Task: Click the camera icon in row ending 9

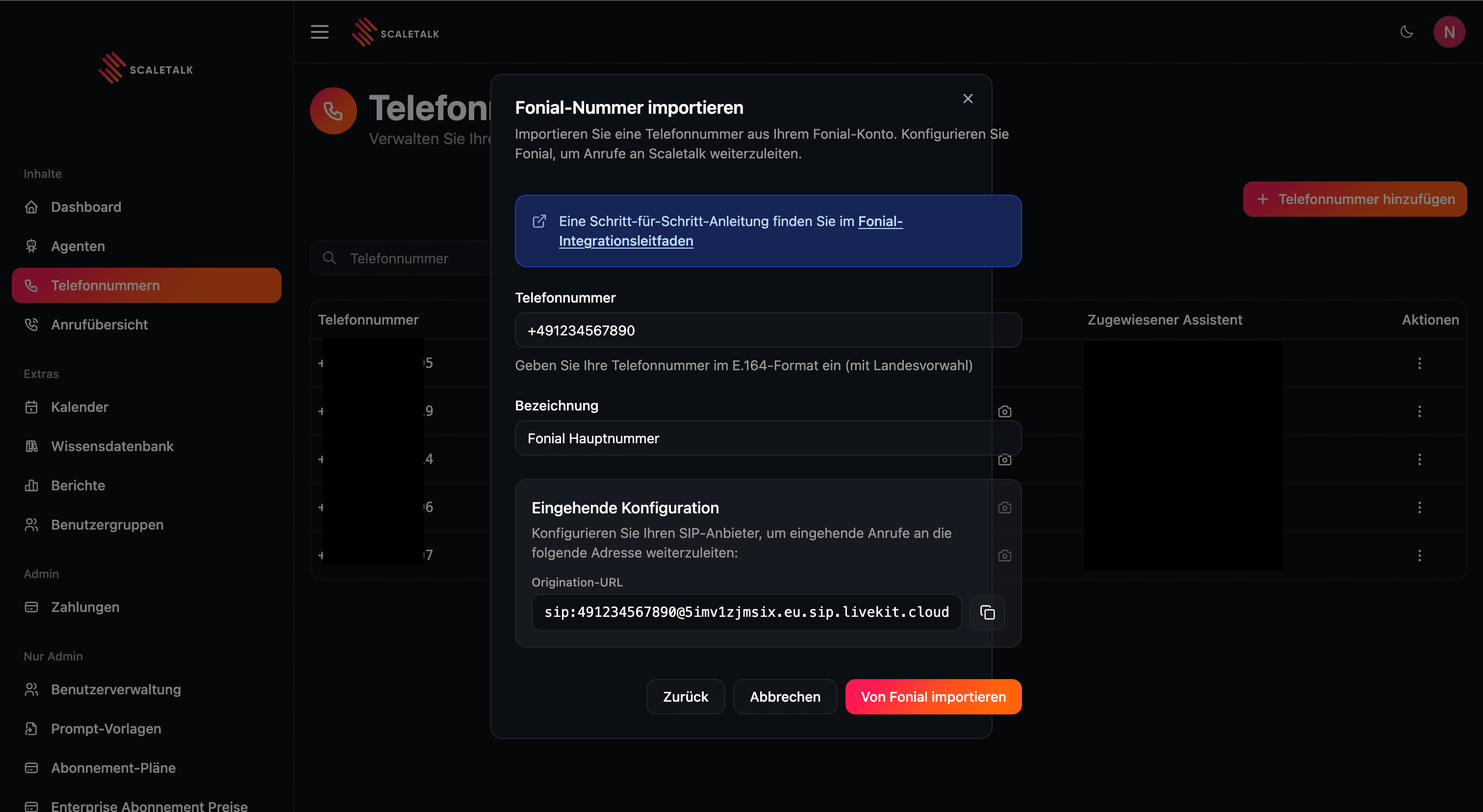Action: point(1004,411)
